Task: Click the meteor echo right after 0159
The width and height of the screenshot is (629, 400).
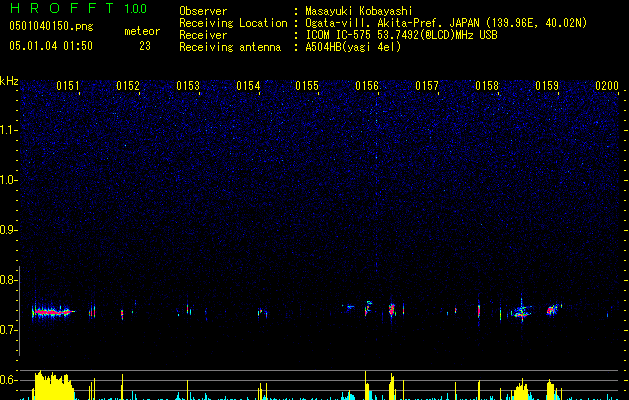Action: click(x=553, y=310)
